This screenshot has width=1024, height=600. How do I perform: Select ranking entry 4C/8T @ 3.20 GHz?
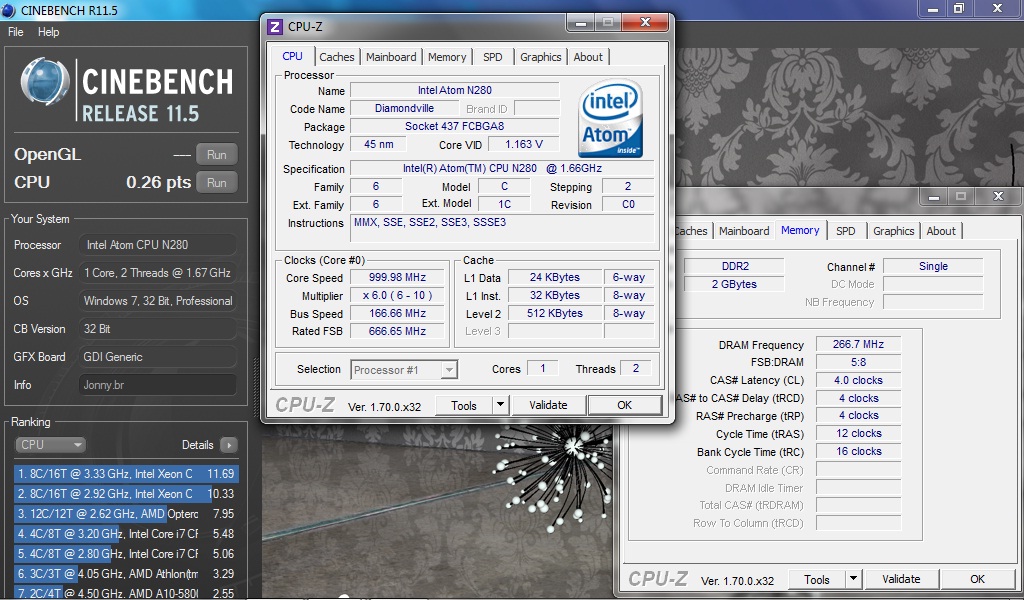coord(125,533)
